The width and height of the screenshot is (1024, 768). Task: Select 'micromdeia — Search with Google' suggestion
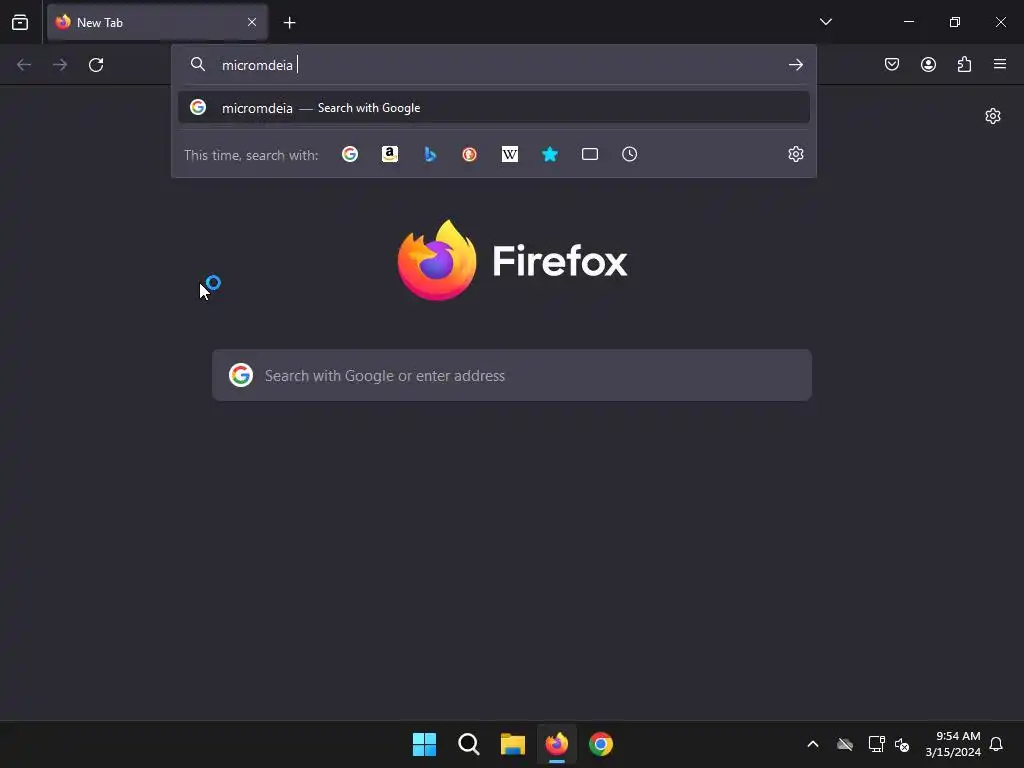coord(494,108)
